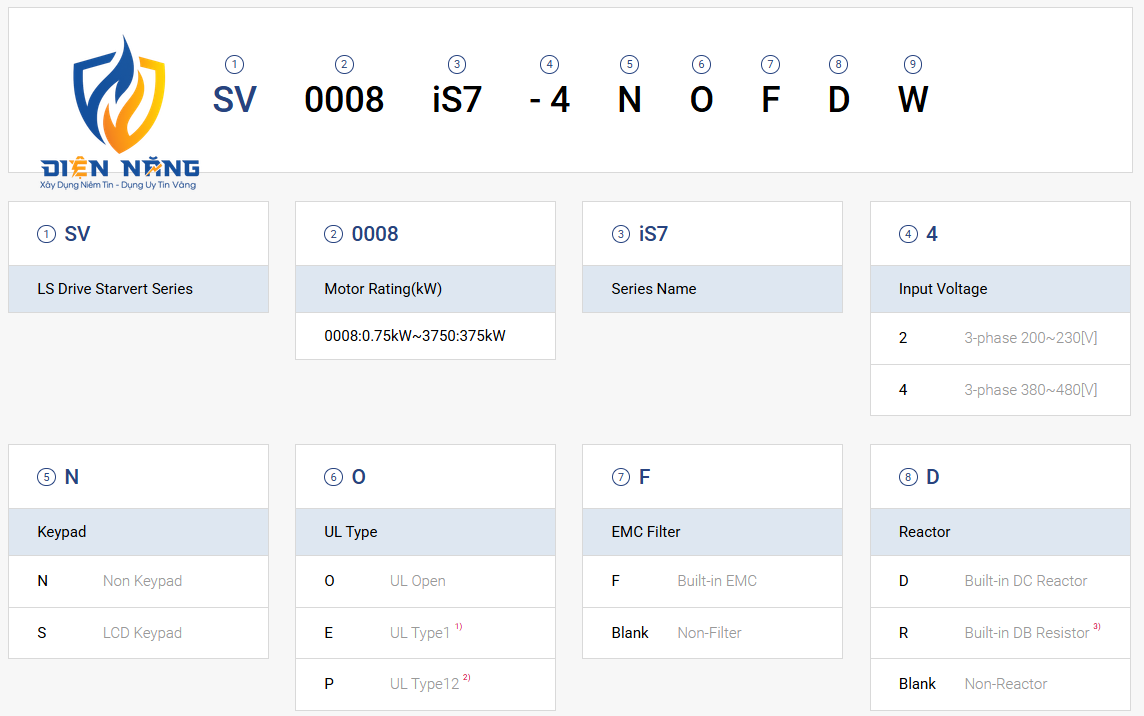Click card title '② 0008'
The height and width of the screenshot is (716, 1144).
[361, 234]
